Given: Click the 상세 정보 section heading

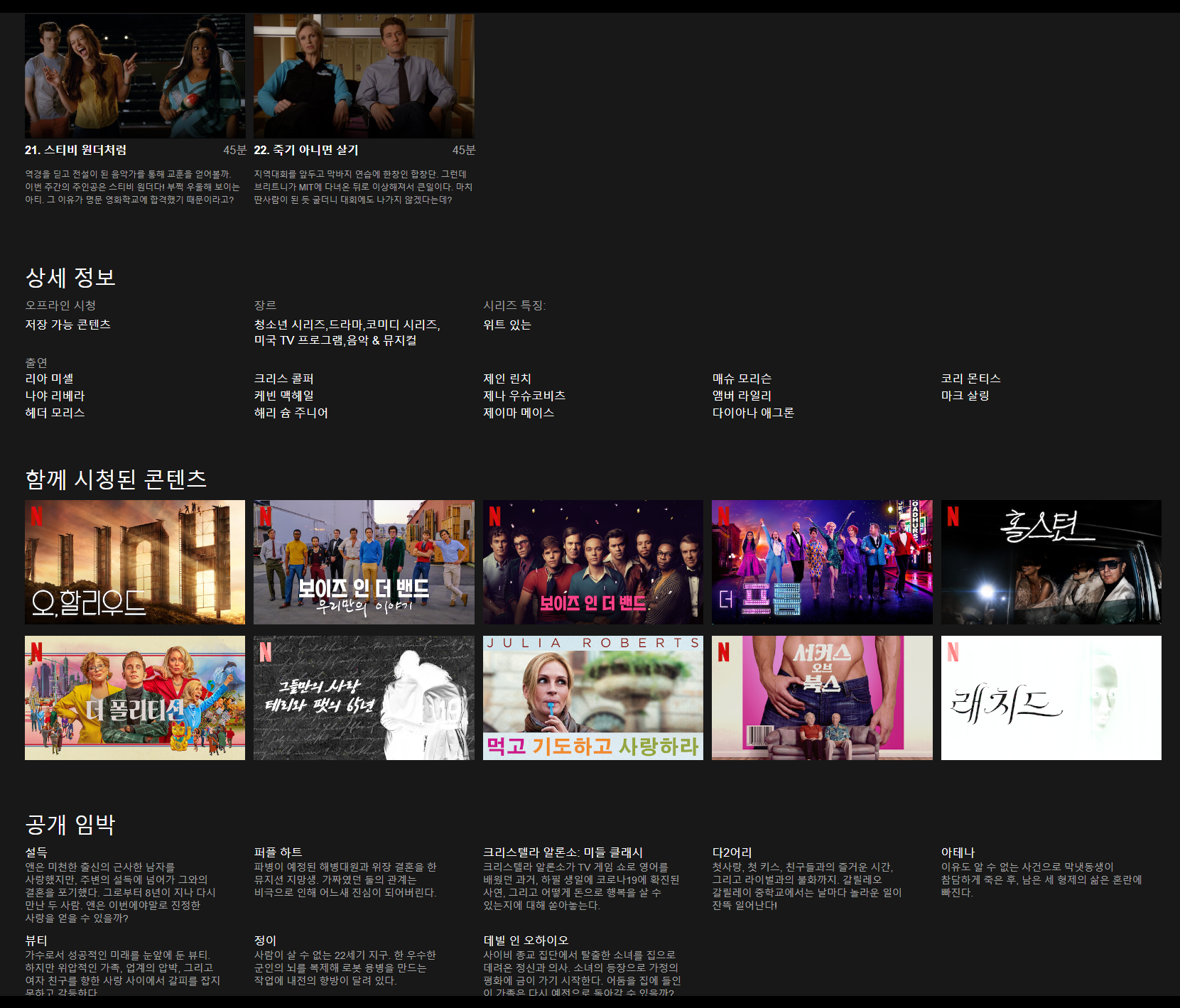Looking at the screenshot, I should coord(70,277).
